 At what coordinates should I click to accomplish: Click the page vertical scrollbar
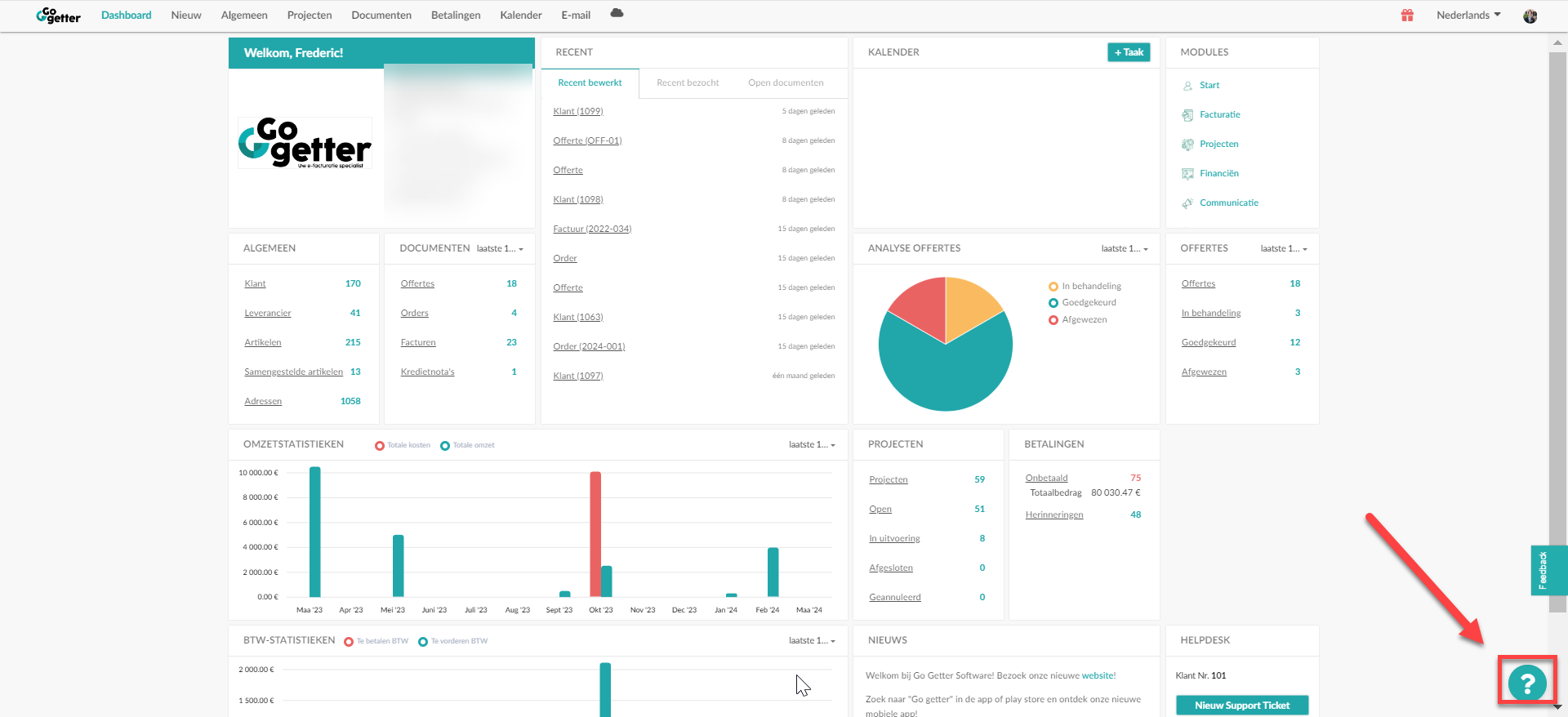pos(1557,333)
